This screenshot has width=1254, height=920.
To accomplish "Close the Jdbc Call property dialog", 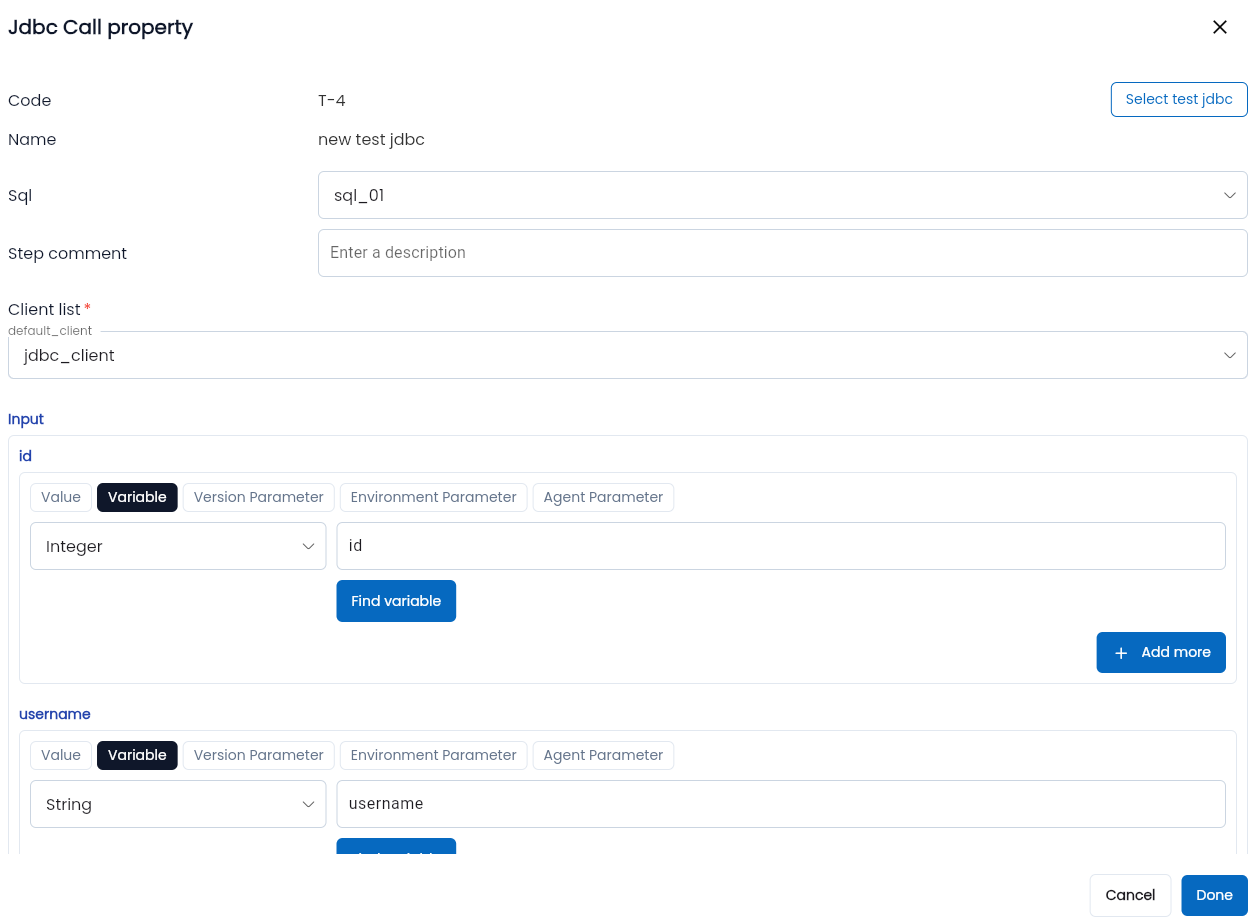I will coord(1220,27).
